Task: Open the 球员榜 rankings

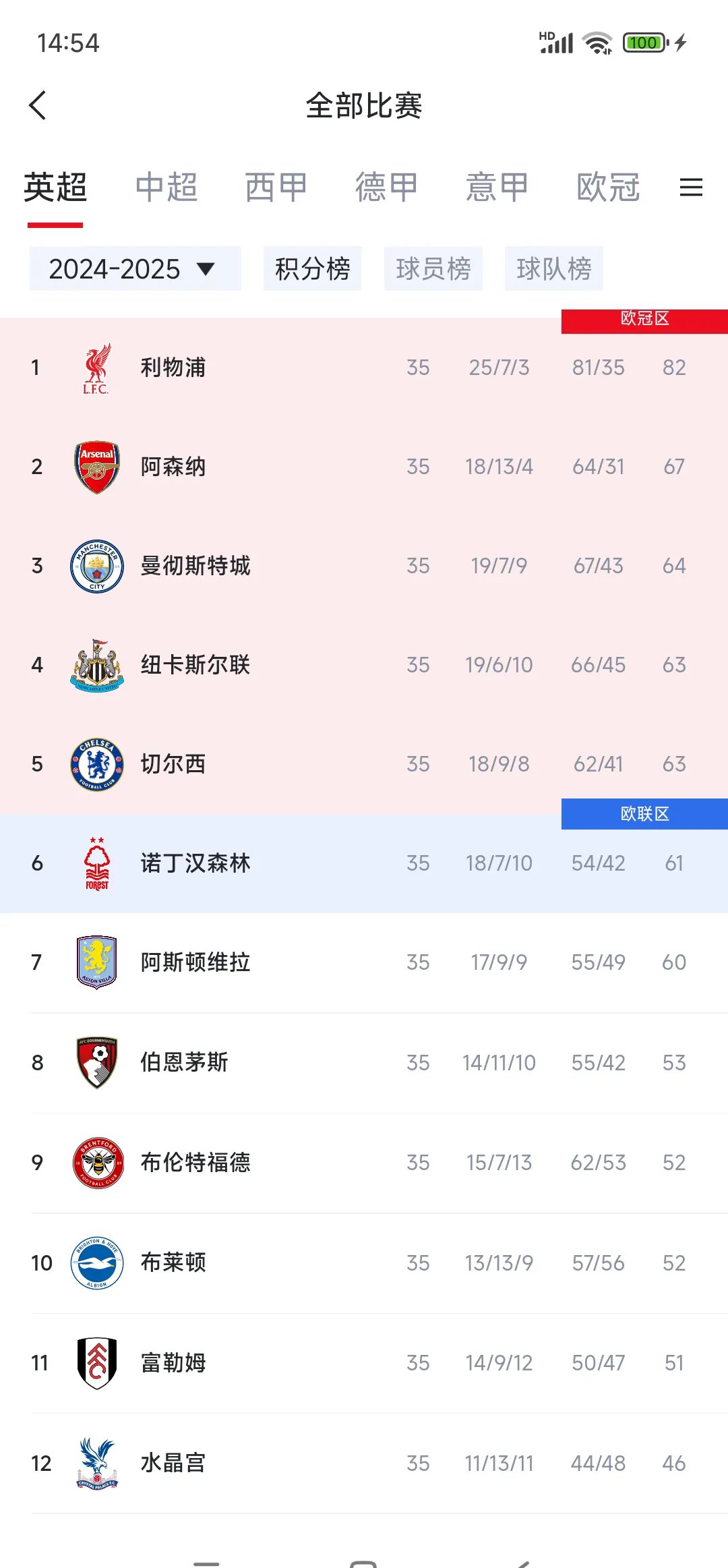Action: click(x=433, y=268)
